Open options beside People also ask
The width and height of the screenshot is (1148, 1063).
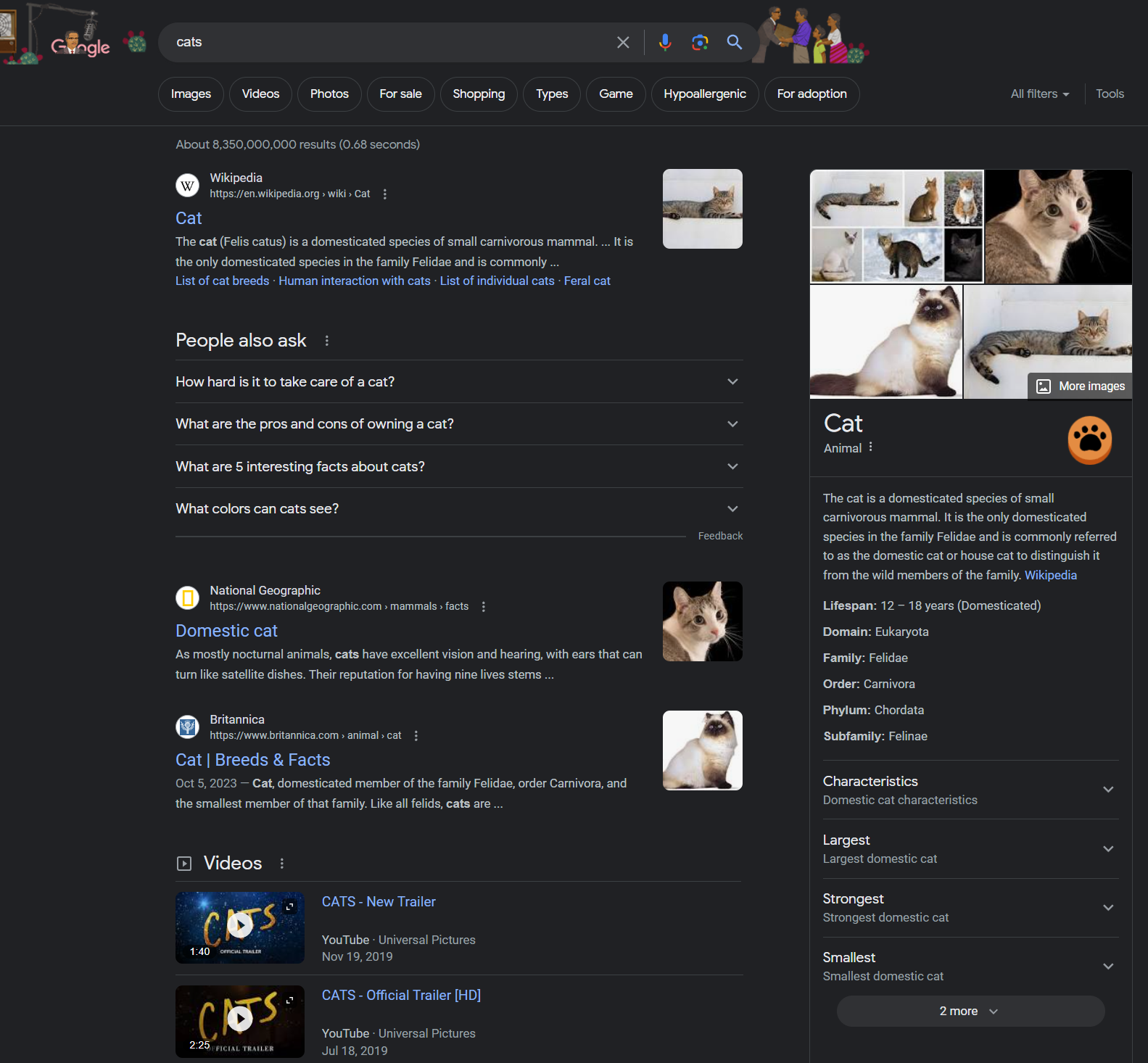click(x=327, y=341)
